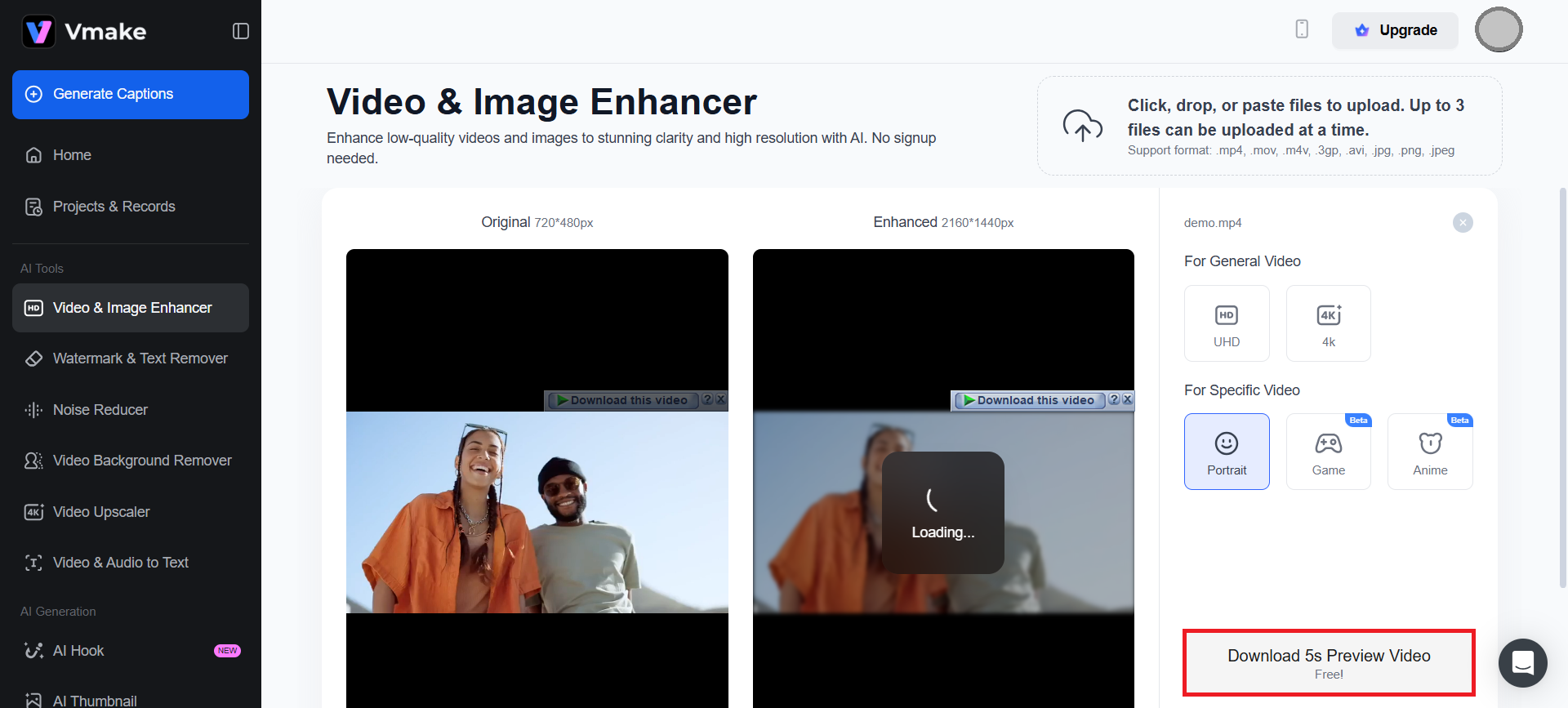Open the mobile device icon in header

click(1302, 29)
